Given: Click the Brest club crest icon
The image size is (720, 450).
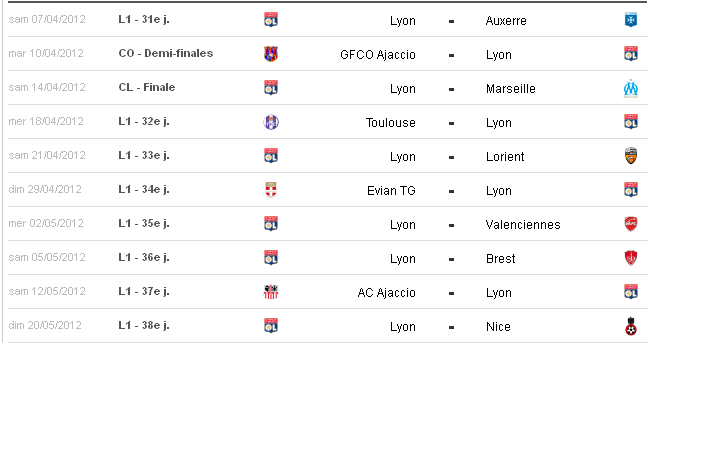Looking at the screenshot, I should pos(631,258).
